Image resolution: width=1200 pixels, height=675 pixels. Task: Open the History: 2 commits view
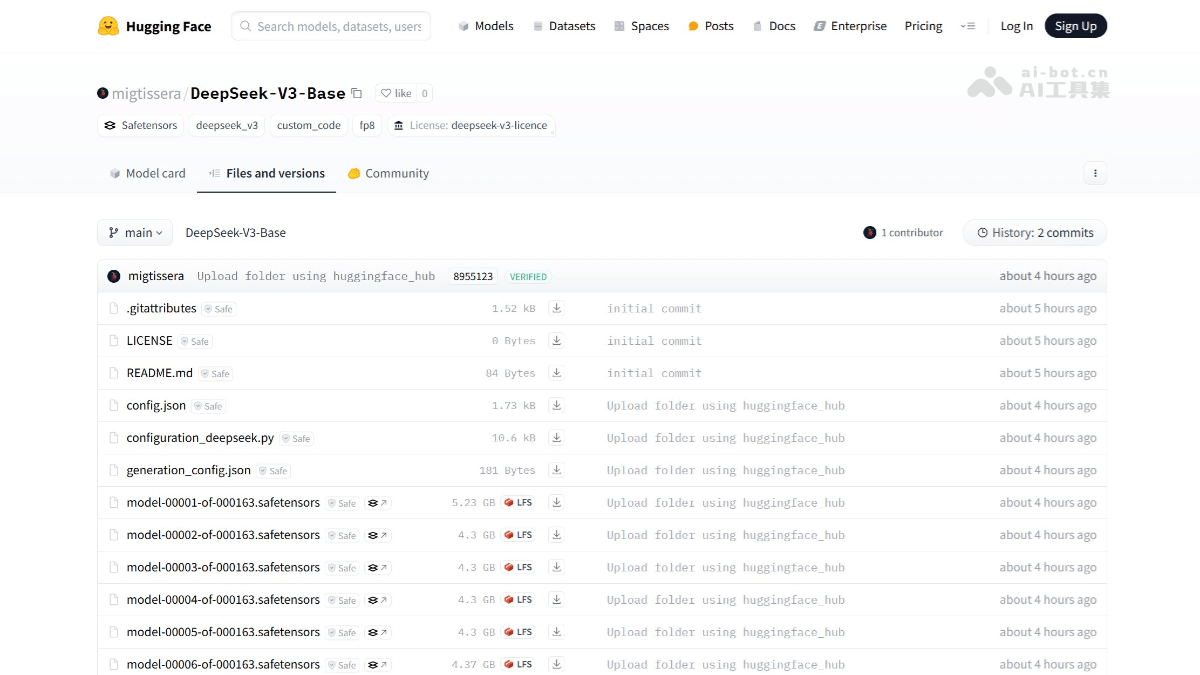pos(1034,232)
